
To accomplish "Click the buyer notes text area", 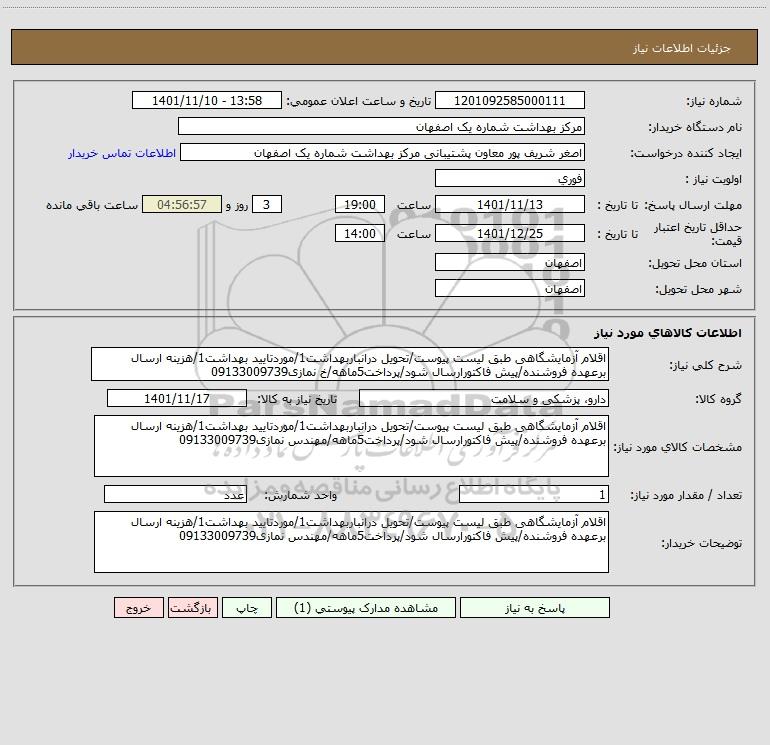I will 351,542.
